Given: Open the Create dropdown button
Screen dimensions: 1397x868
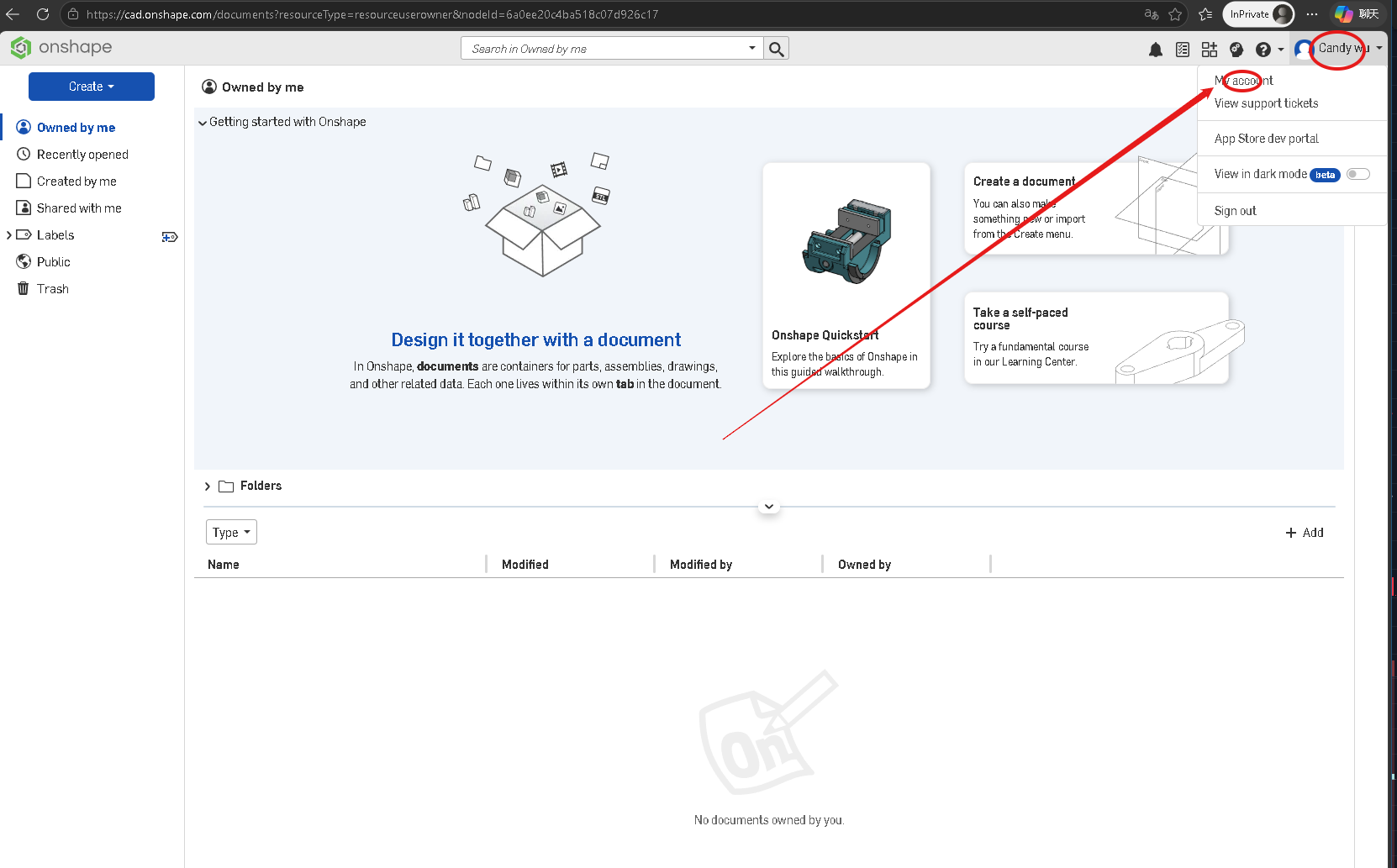Looking at the screenshot, I should tap(92, 87).
